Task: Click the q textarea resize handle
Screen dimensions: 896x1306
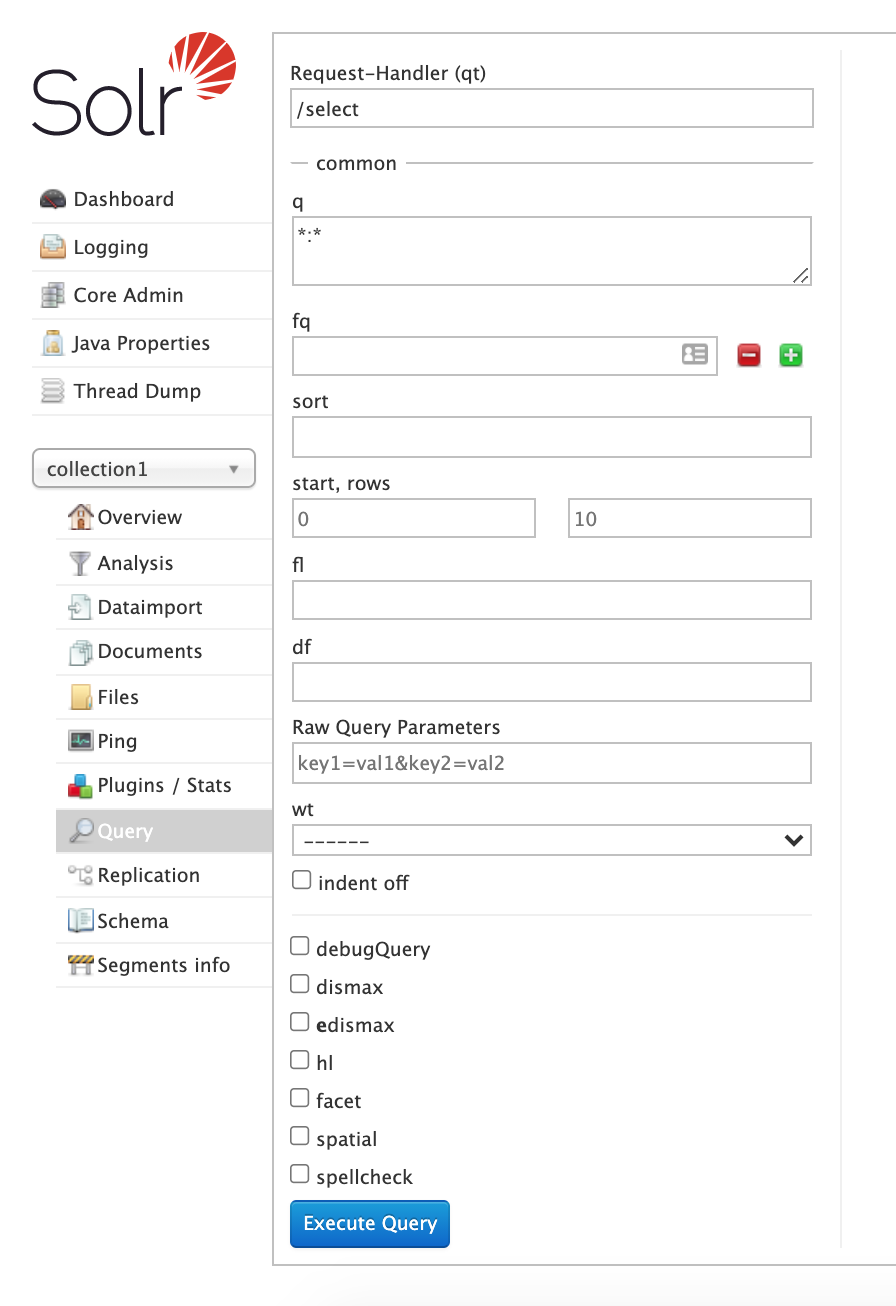Action: point(801,276)
